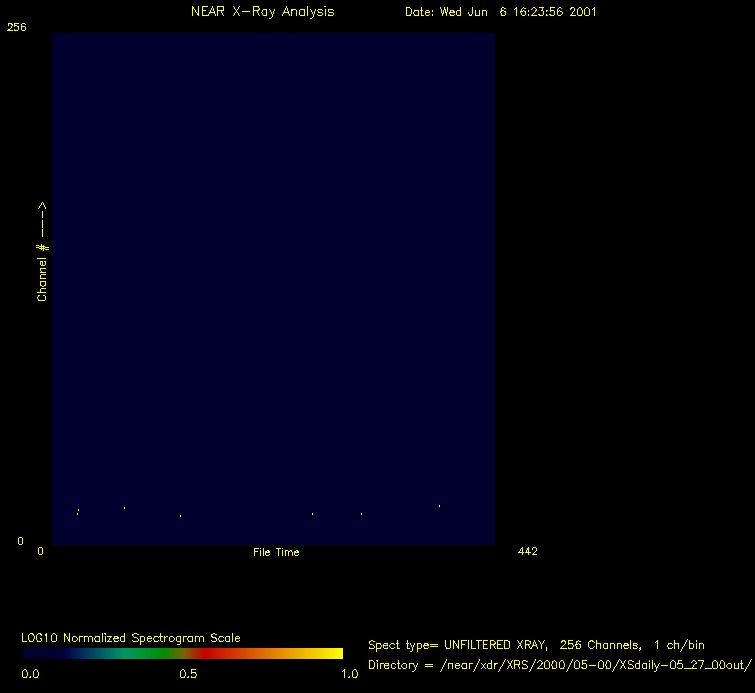Image resolution: width=755 pixels, height=693 pixels.
Task: Click the NEAR X-Ray Analysis title
Action: coord(262,12)
